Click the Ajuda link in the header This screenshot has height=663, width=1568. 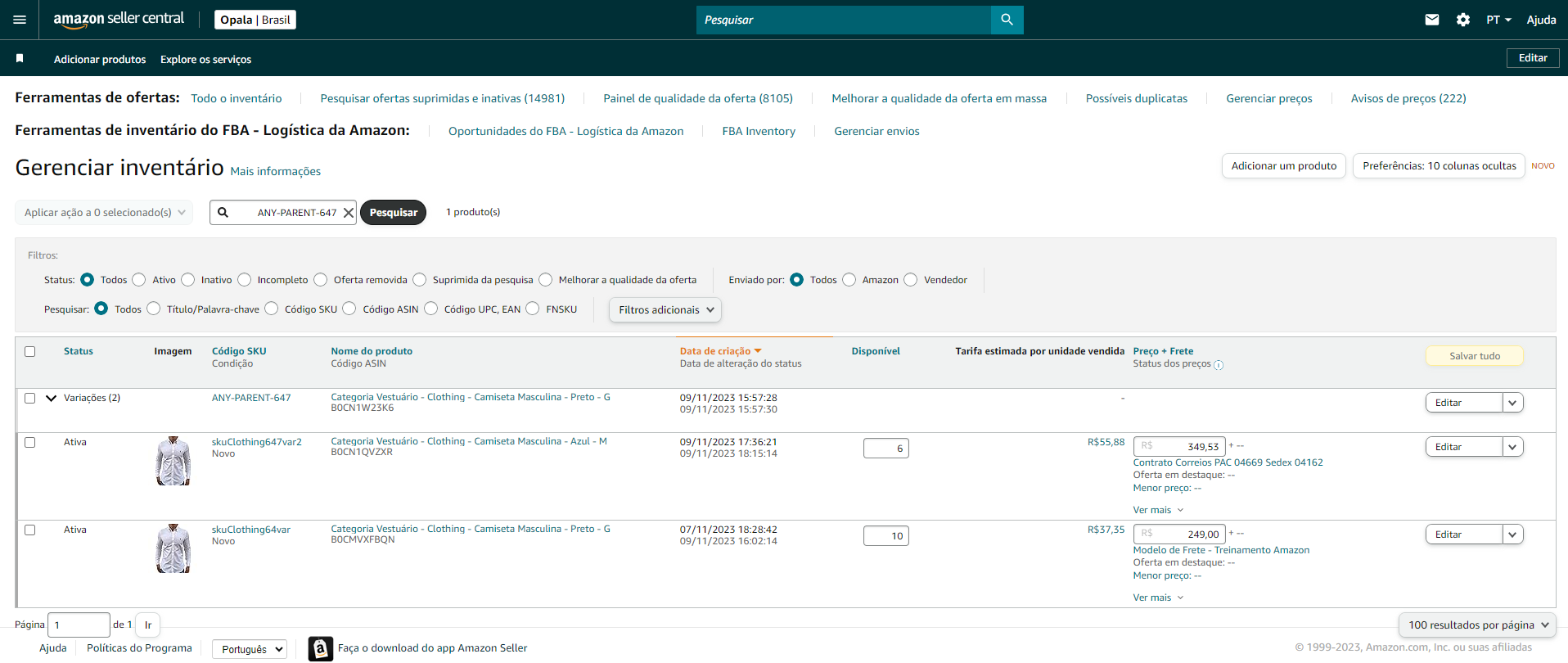point(1541,20)
